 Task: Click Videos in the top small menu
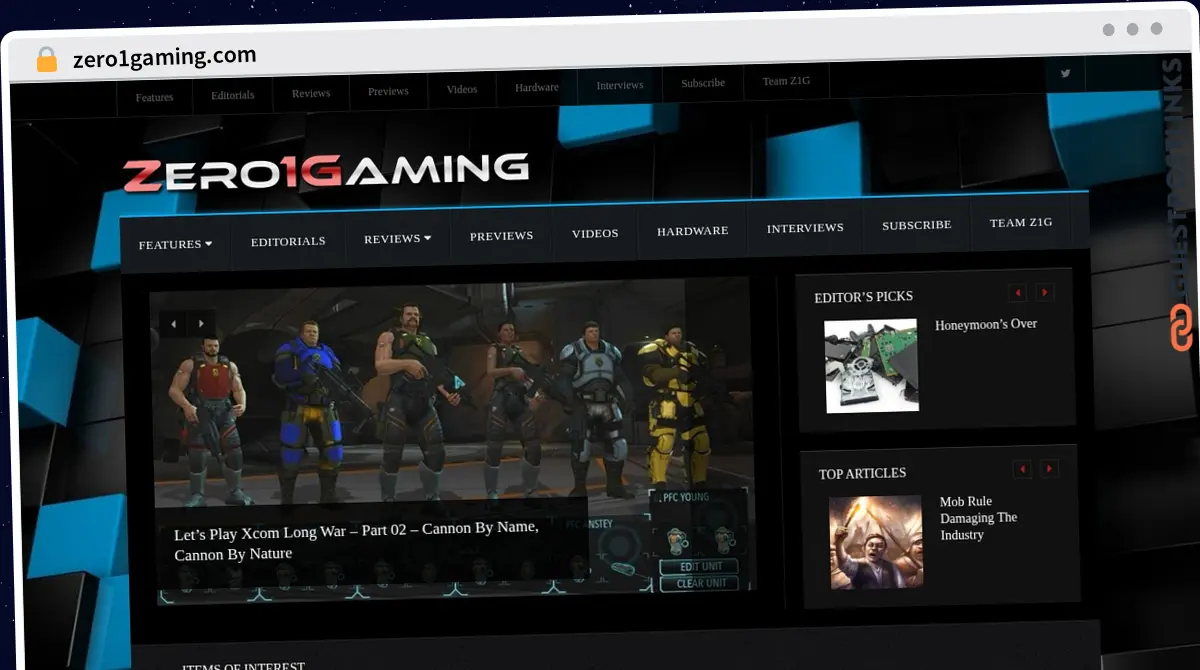click(462, 89)
